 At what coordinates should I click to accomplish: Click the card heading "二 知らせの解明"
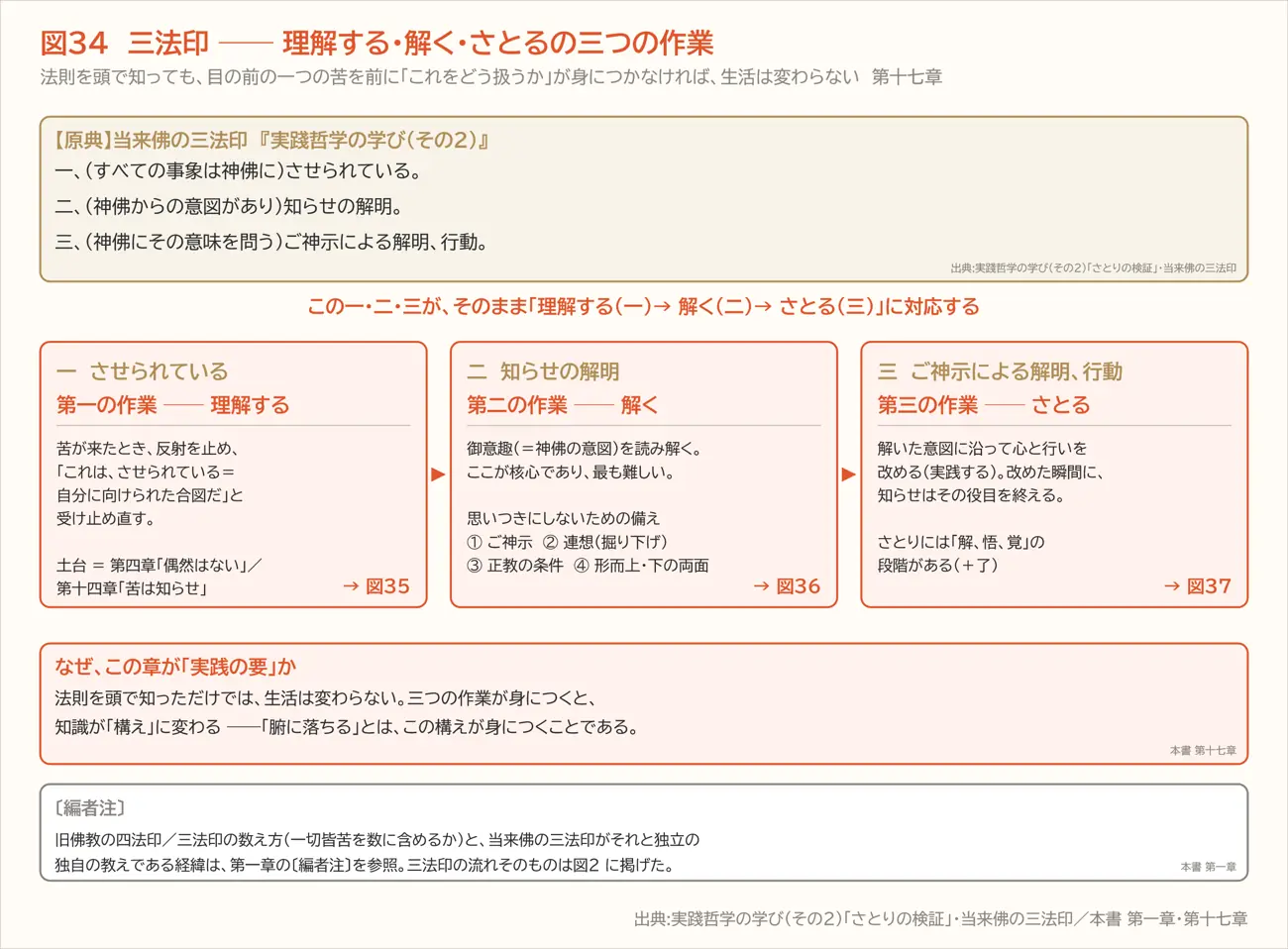[x=544, y=371]
